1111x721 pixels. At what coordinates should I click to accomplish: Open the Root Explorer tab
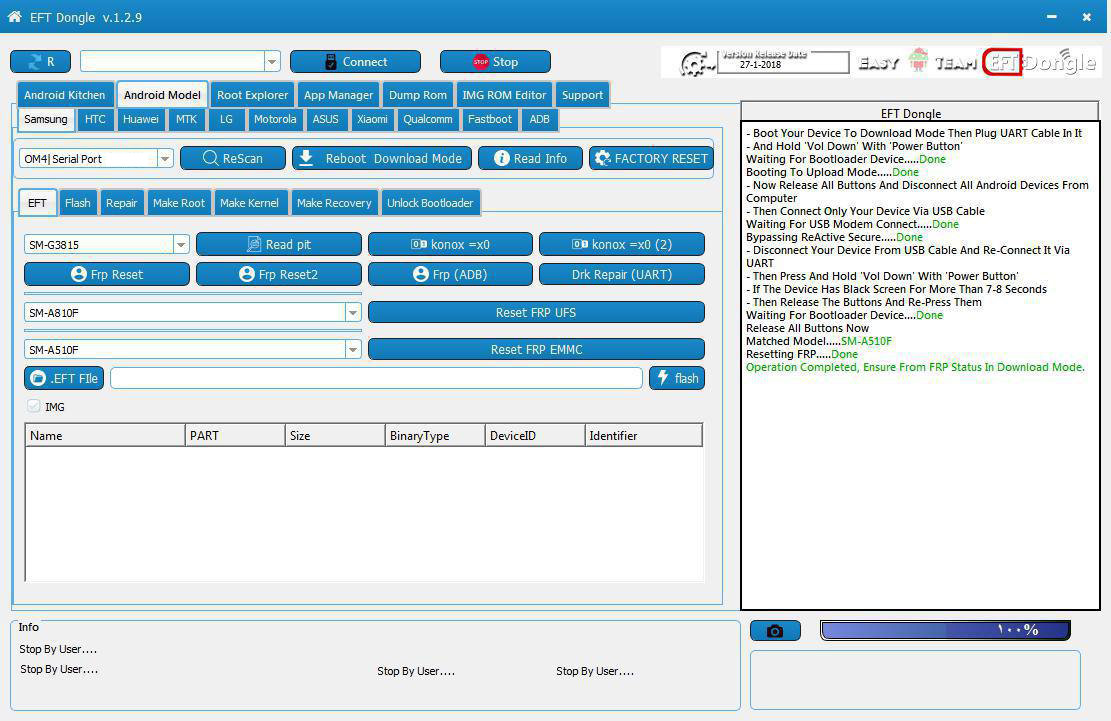tap(252, 95)
